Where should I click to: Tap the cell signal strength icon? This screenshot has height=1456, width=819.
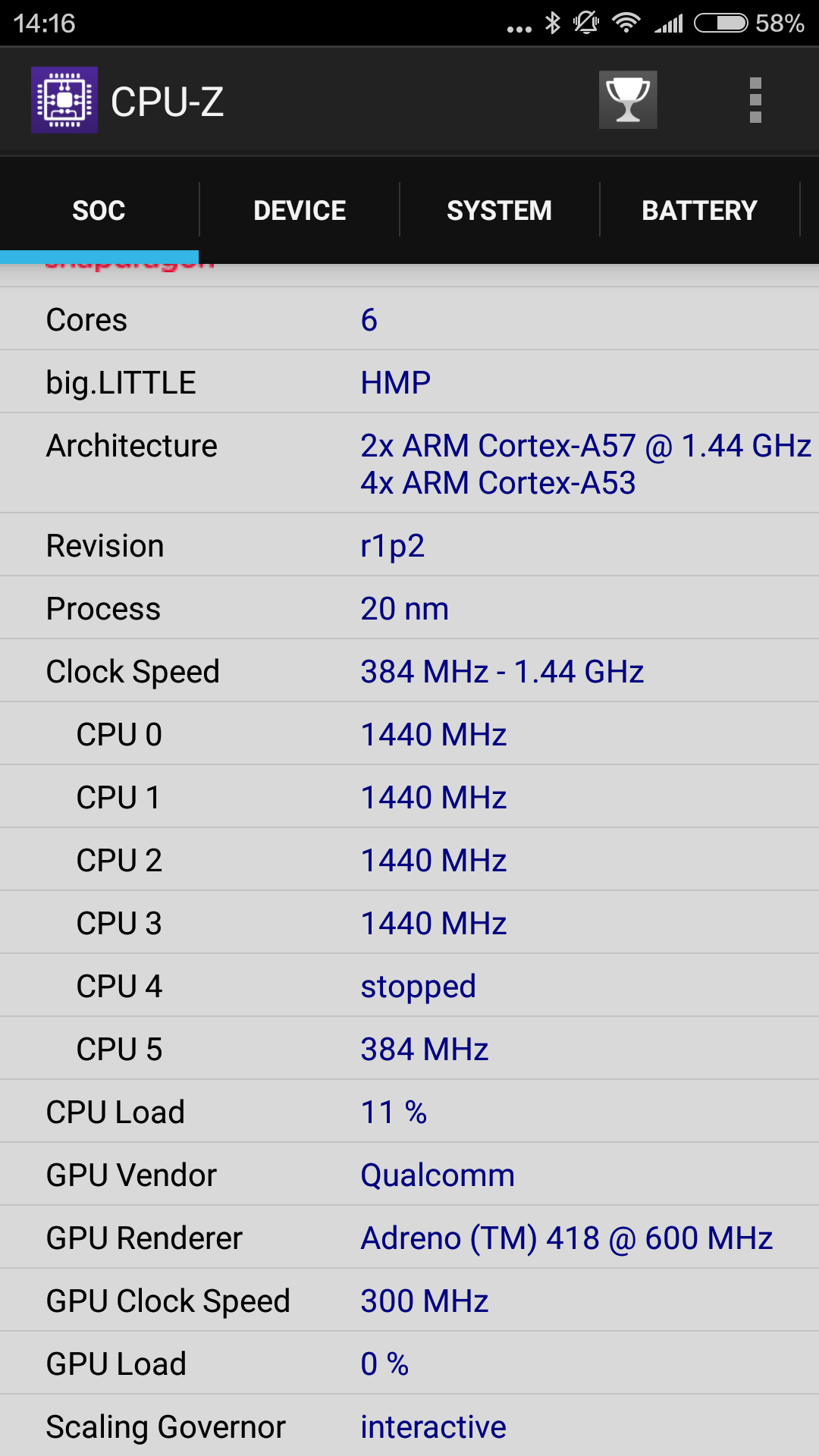pos(669,24)
